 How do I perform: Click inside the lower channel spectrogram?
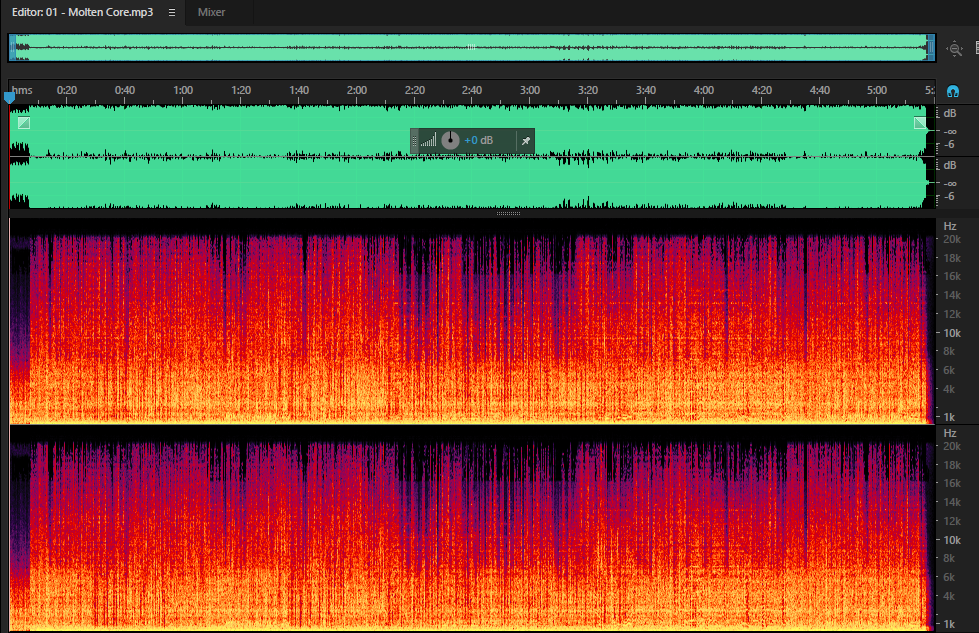pyautogui.click(x=472, y=529)
